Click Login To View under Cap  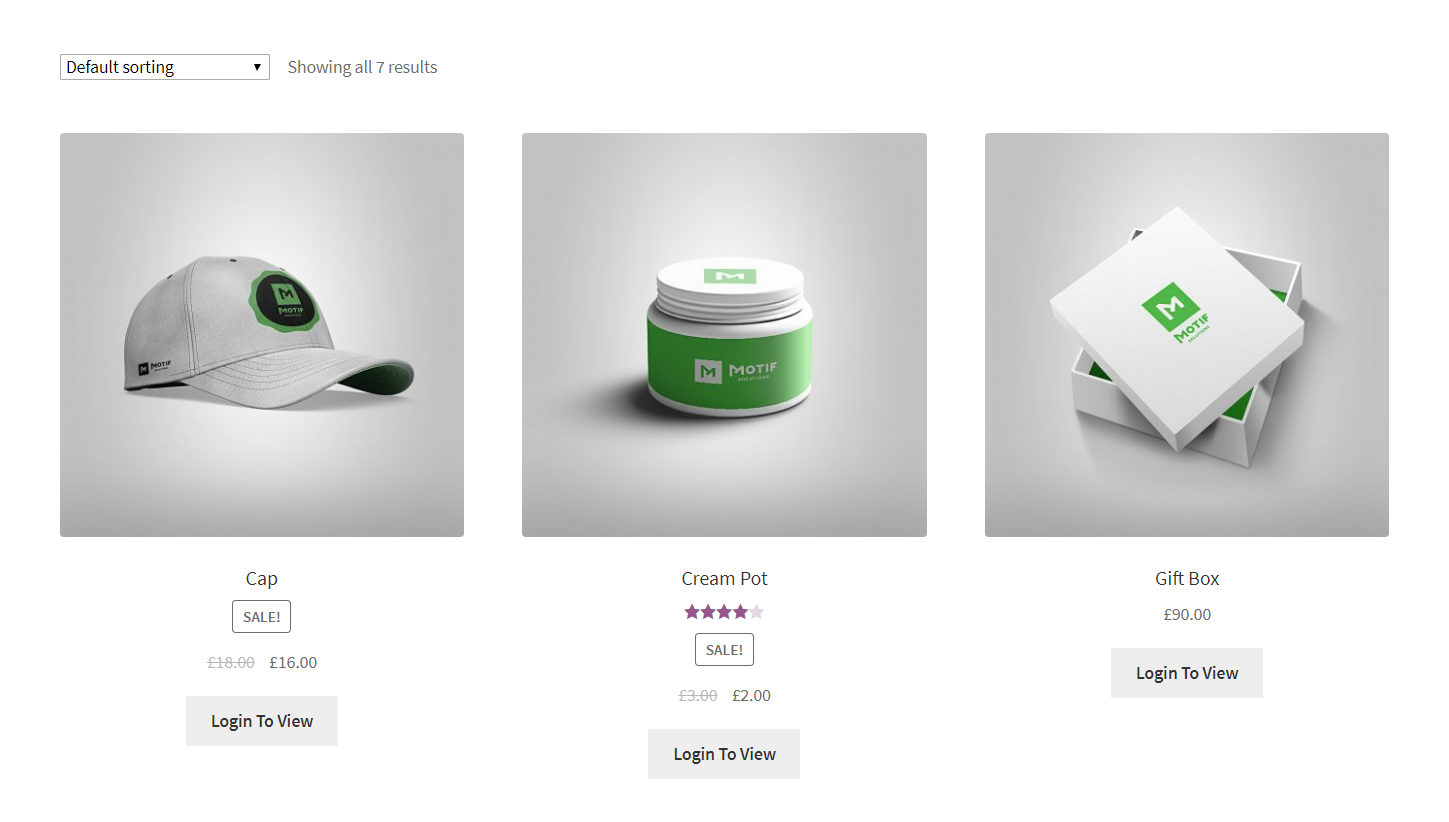pos(262,721)
